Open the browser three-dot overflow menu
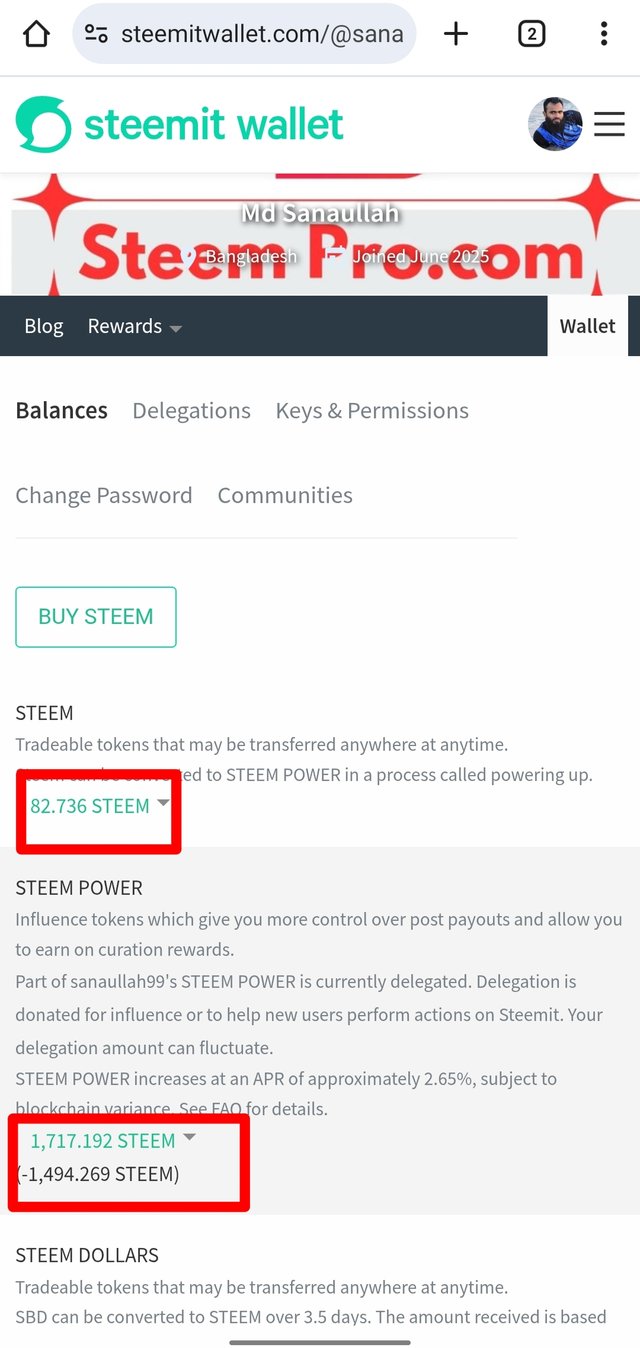The height and width of the screenshot is (1348, 640). 604,35
